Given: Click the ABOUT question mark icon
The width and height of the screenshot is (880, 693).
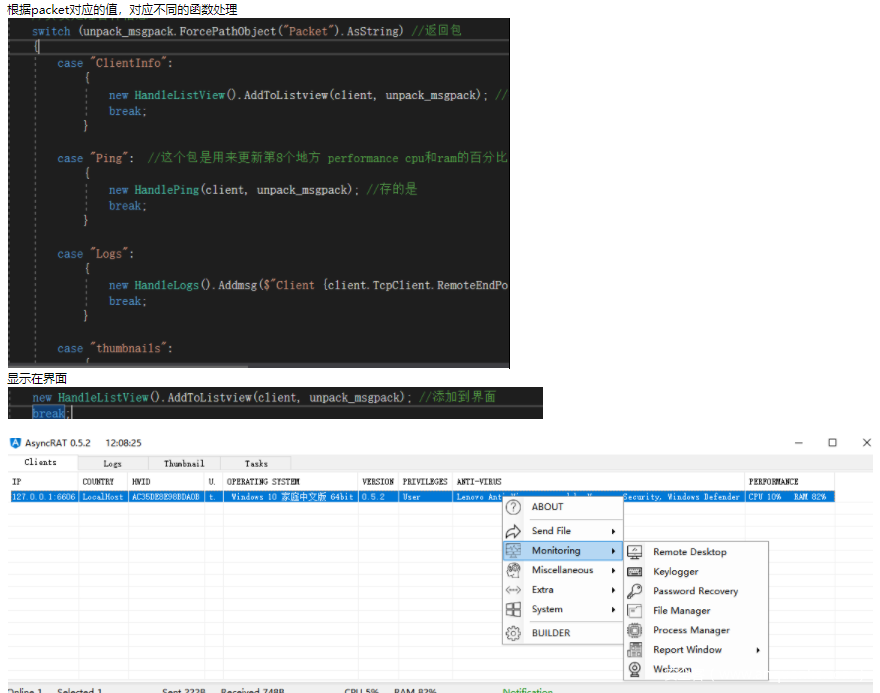Looking at the screenshot, I should pyautogui.click(x=514, y=507).
